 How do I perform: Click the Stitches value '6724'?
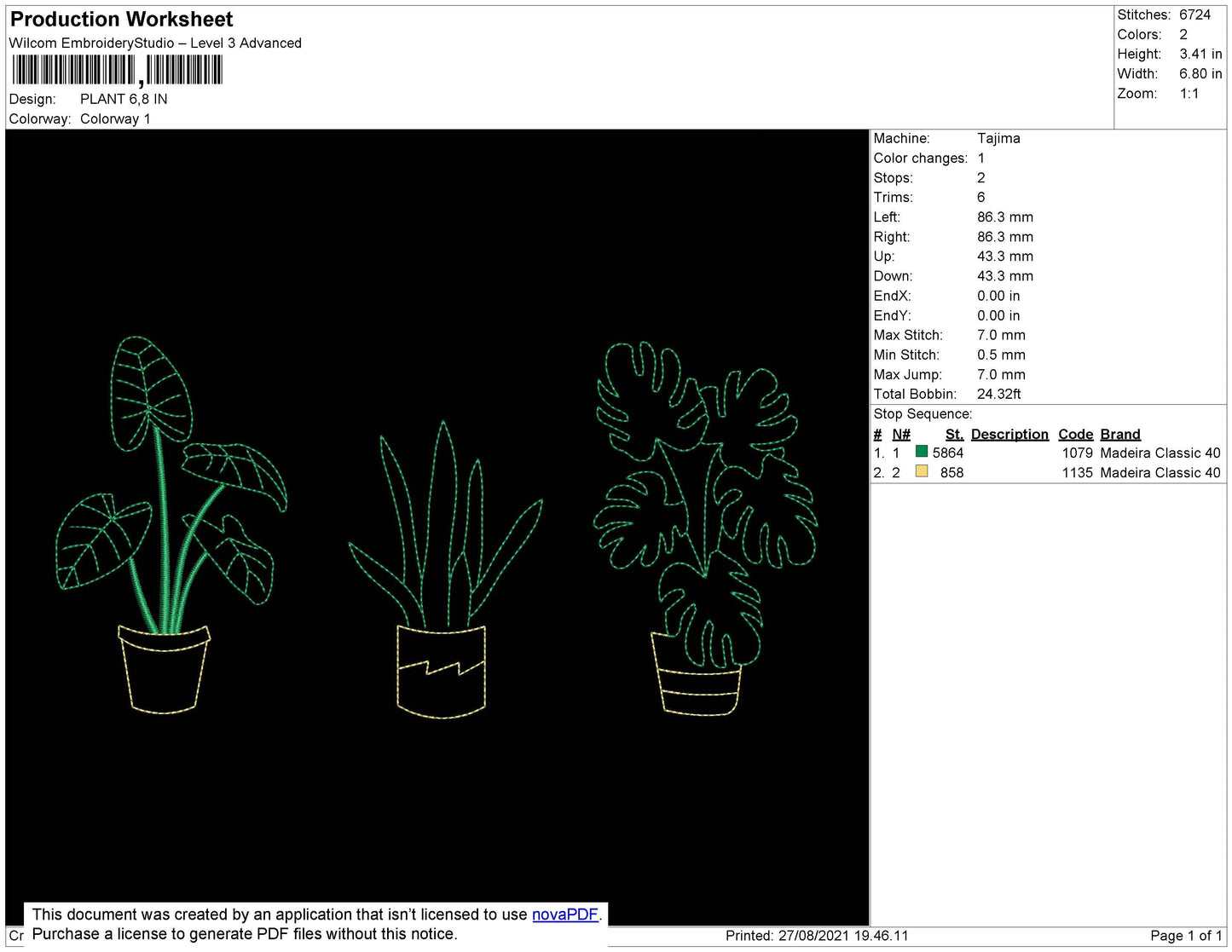pyautogui.click(x=1194, y=14)
